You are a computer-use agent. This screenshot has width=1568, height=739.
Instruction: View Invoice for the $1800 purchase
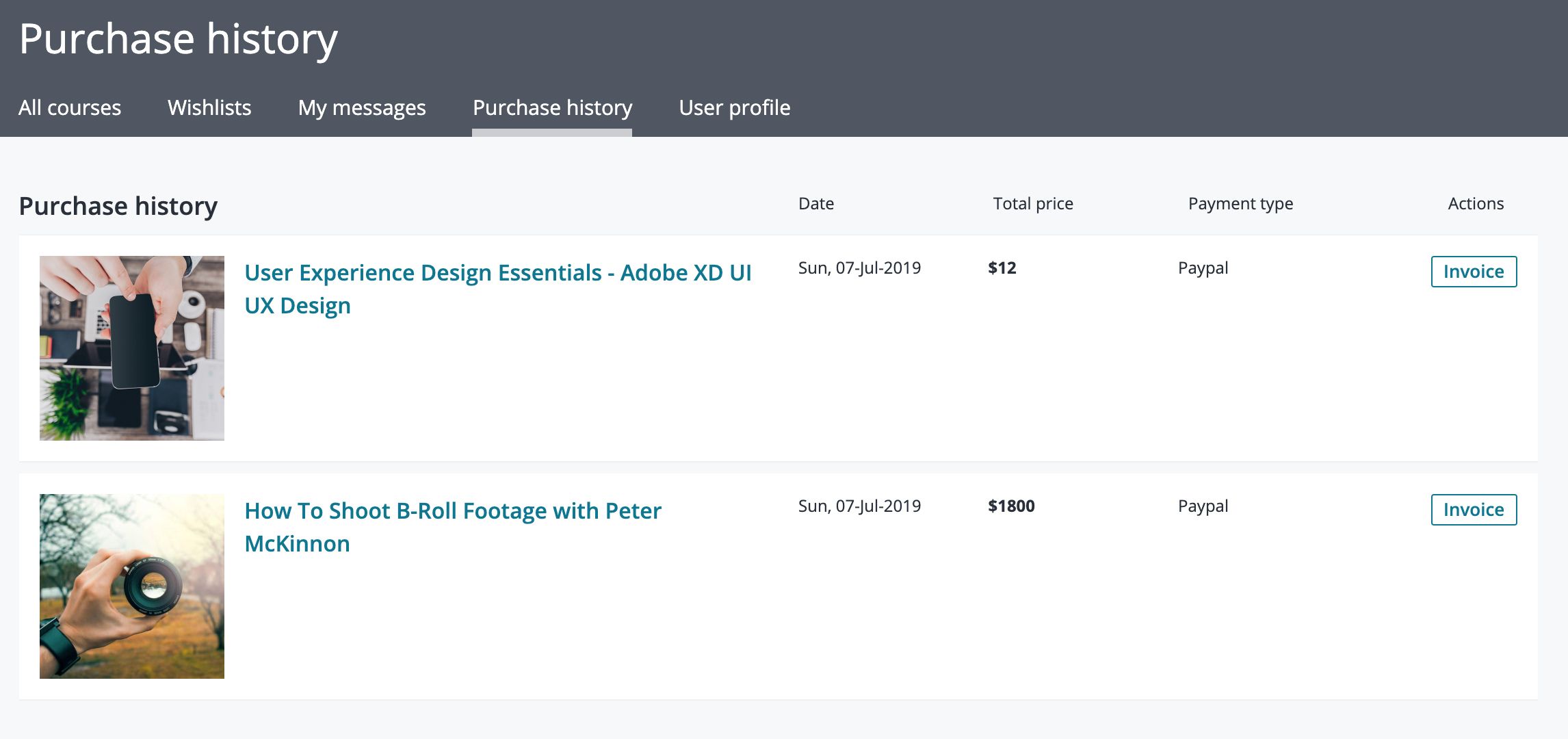pos(1474,510)
